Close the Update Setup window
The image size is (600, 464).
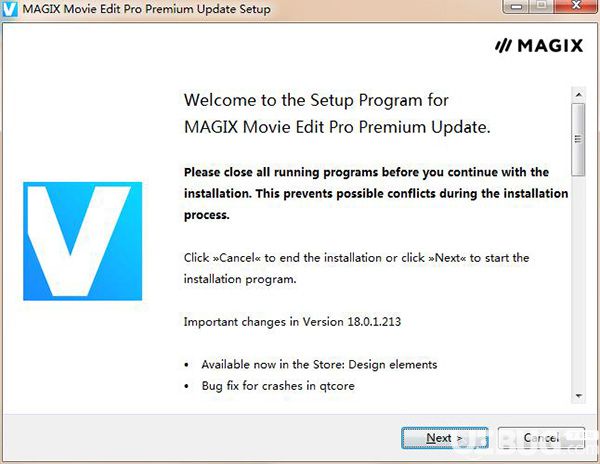(x=576, y=7)
